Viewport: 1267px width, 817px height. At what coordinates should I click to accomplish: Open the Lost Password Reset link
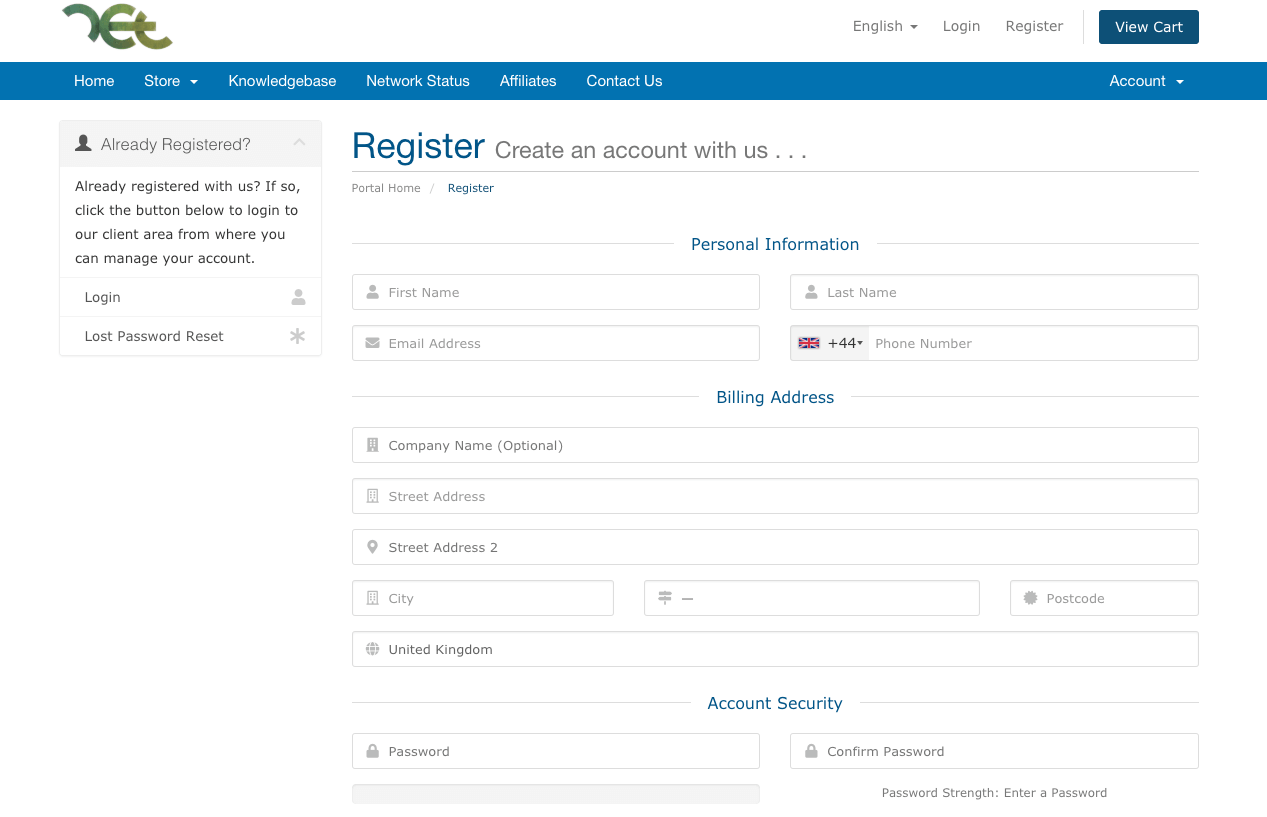(154, 336)
